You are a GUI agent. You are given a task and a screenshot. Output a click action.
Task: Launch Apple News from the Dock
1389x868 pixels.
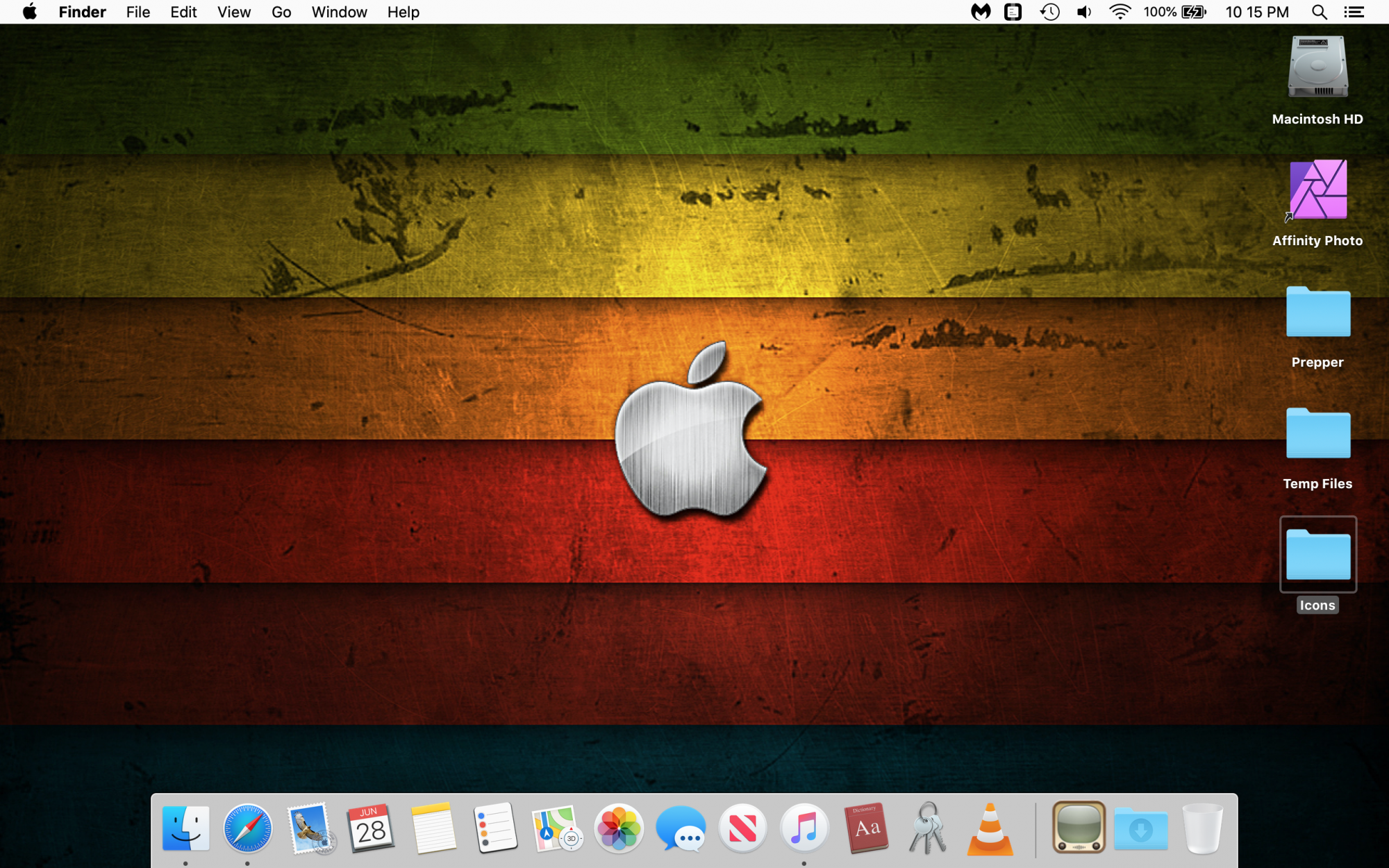click(x=742, y=828)
